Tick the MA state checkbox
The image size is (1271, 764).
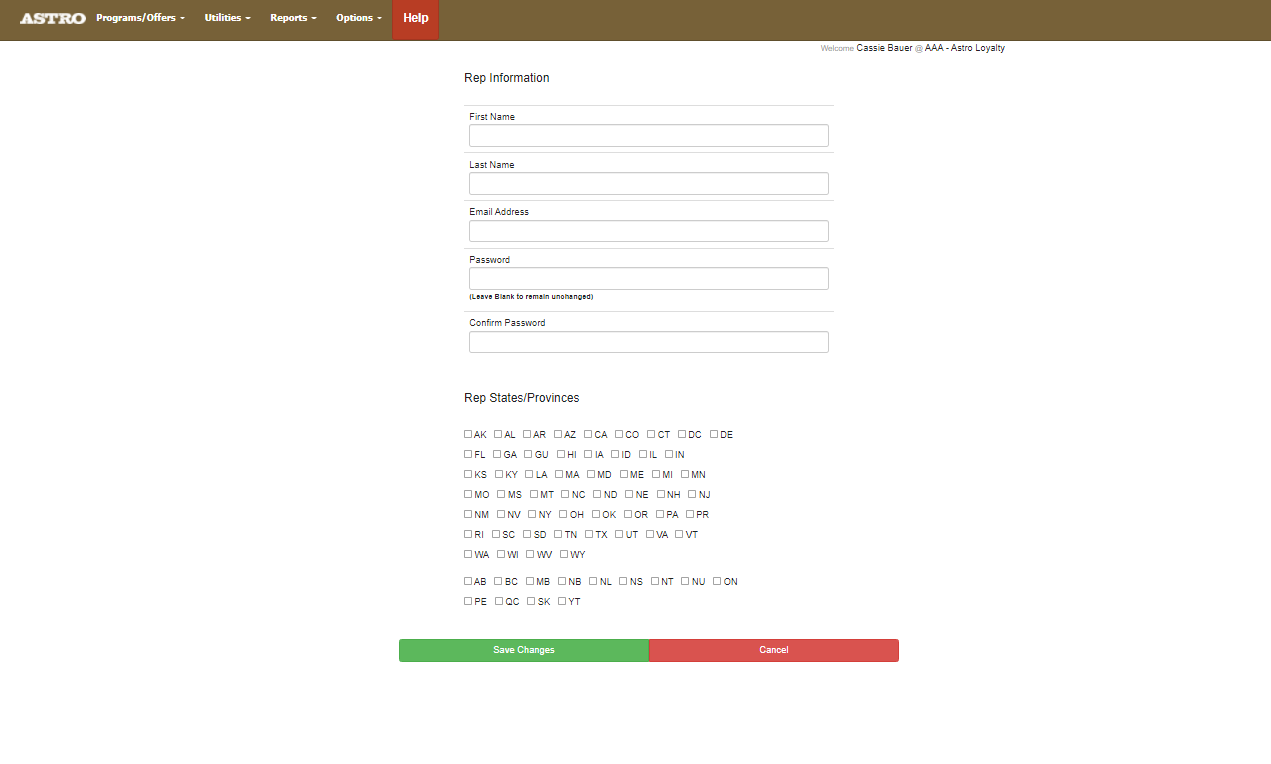click(x=559, y=474)
